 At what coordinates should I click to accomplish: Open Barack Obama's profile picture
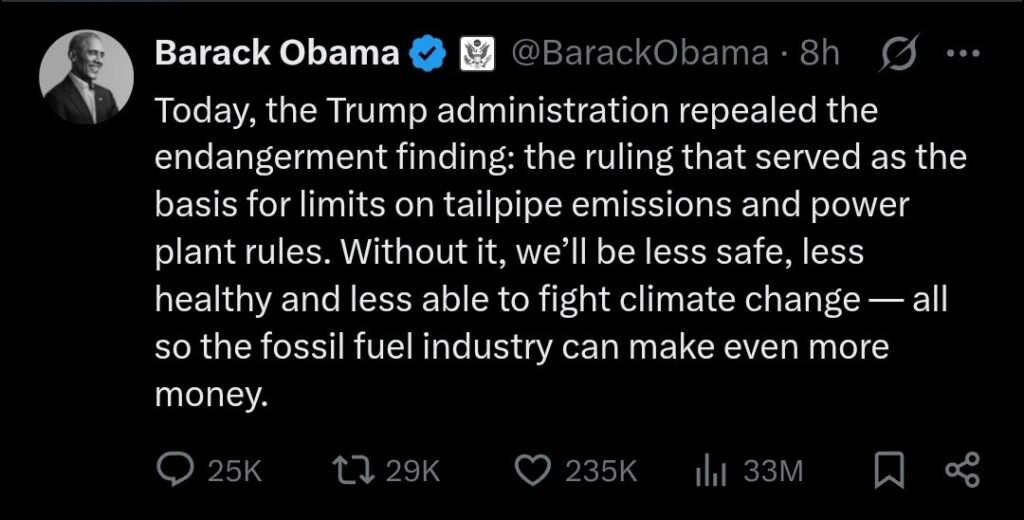[86, 78]
